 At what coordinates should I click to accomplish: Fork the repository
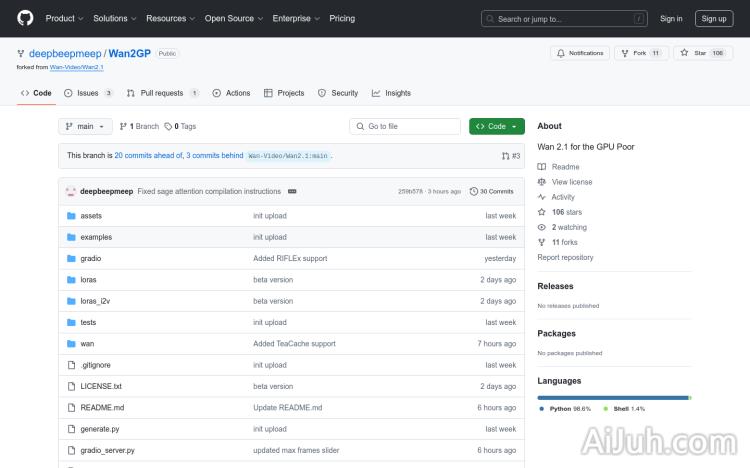[640, 53]
